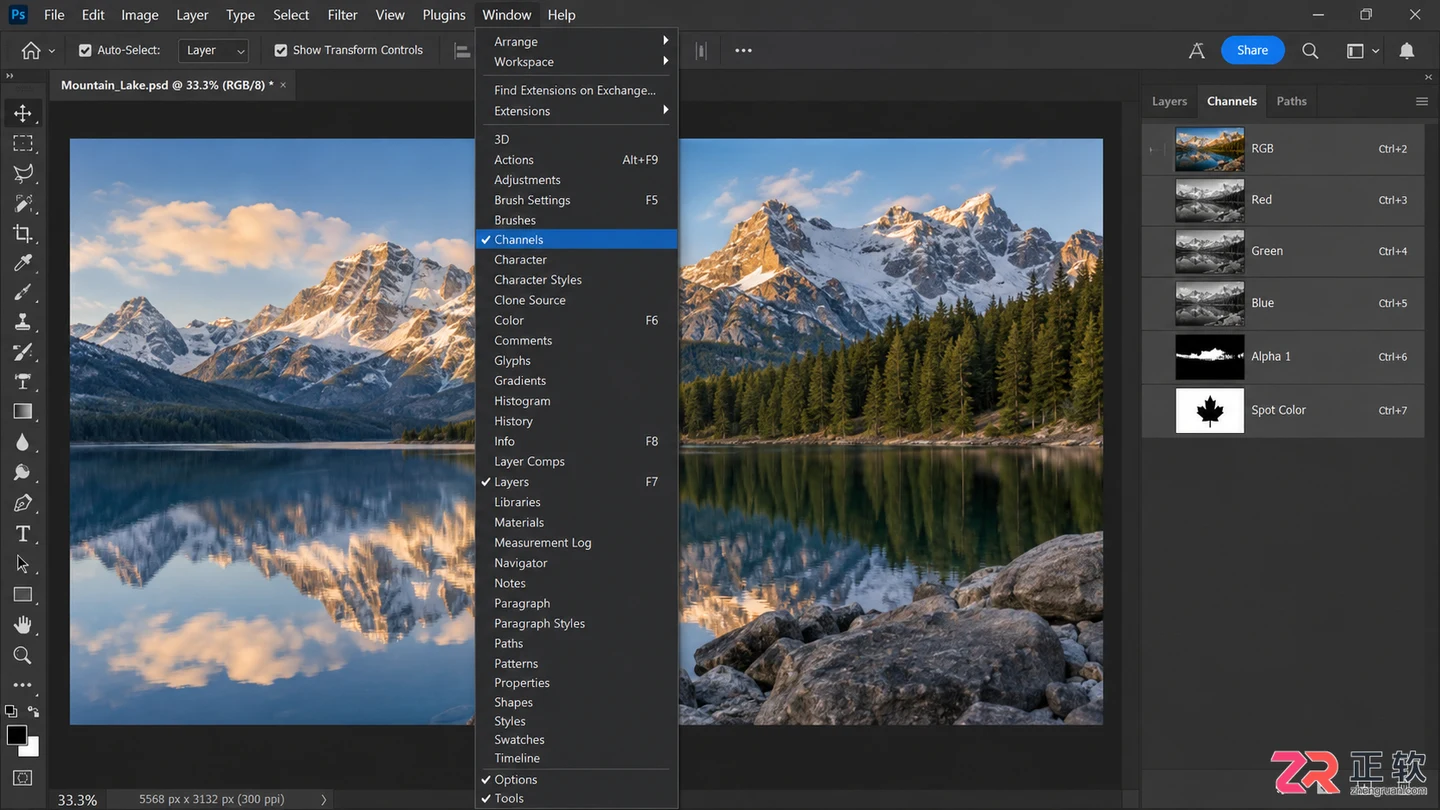Screen dimensions: 1440x810
Task: Swap foreground and background colors
Action: pyautogui.click(x=34, y=712)
